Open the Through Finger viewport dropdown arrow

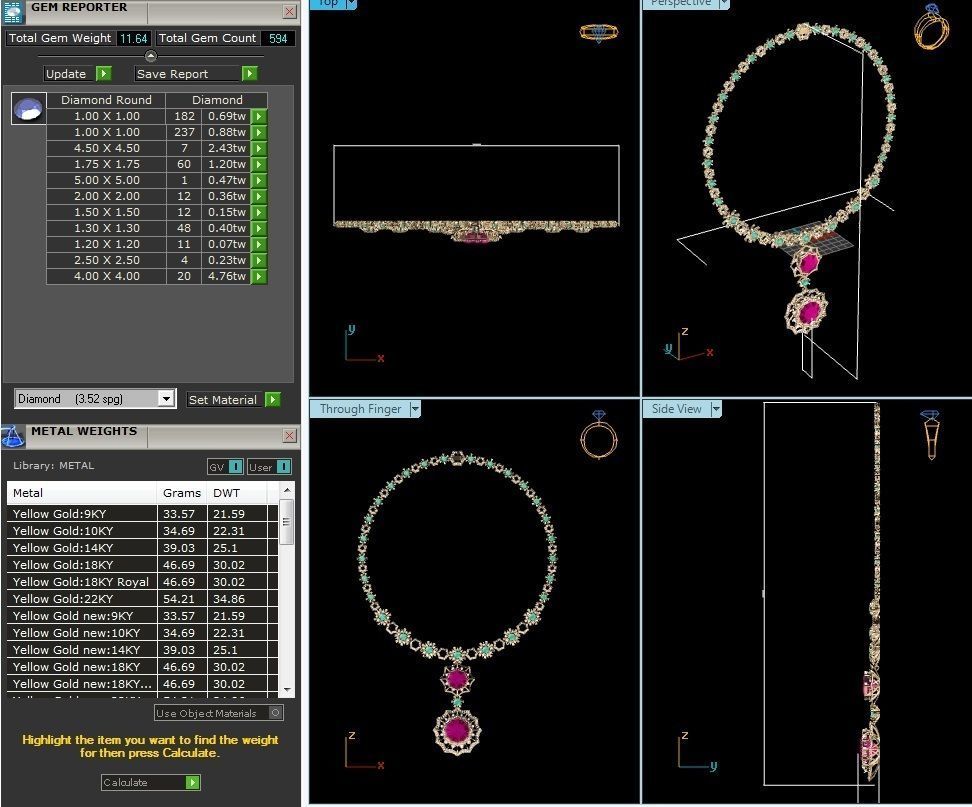pos(415,409)
